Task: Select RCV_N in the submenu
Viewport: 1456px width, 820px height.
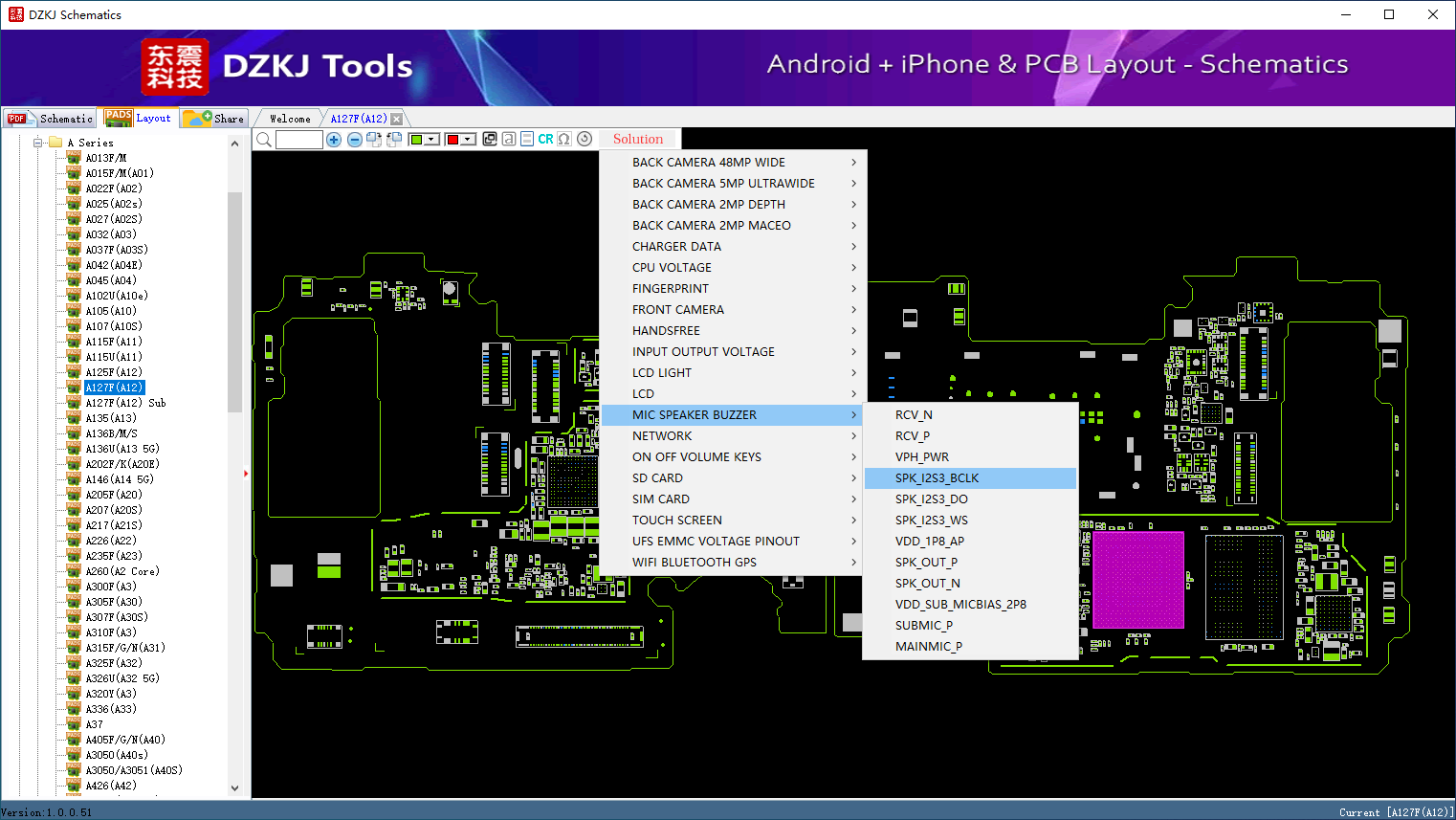Action: [x=970, y=415]
